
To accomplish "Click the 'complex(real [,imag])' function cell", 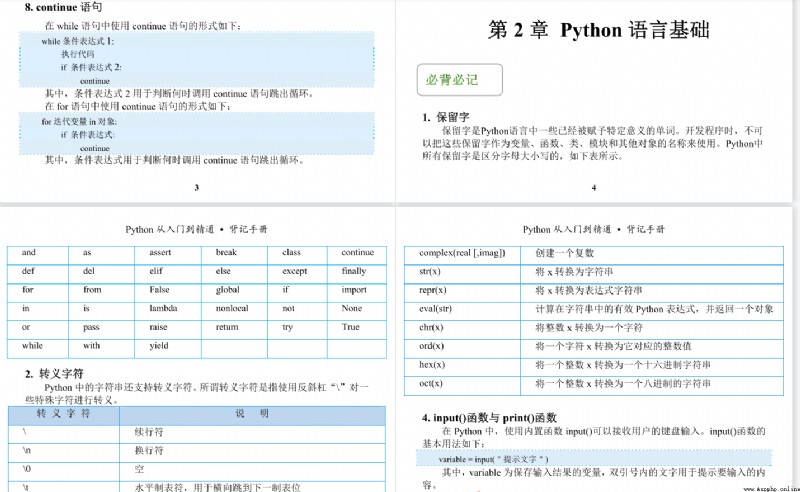I will [x=462, y=256].
